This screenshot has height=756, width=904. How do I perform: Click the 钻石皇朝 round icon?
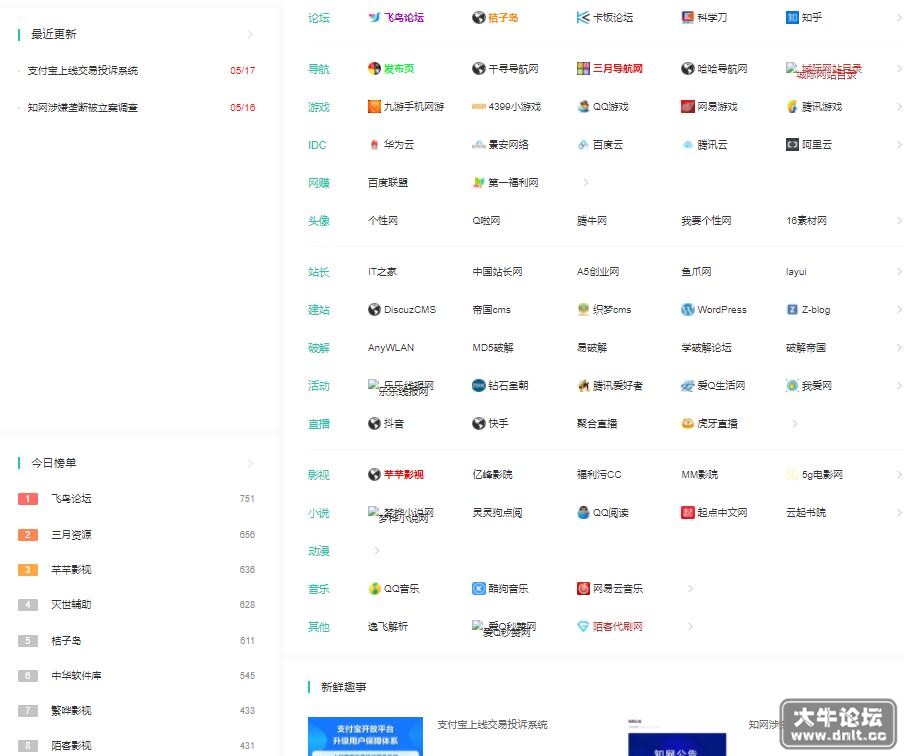[479, 386]
